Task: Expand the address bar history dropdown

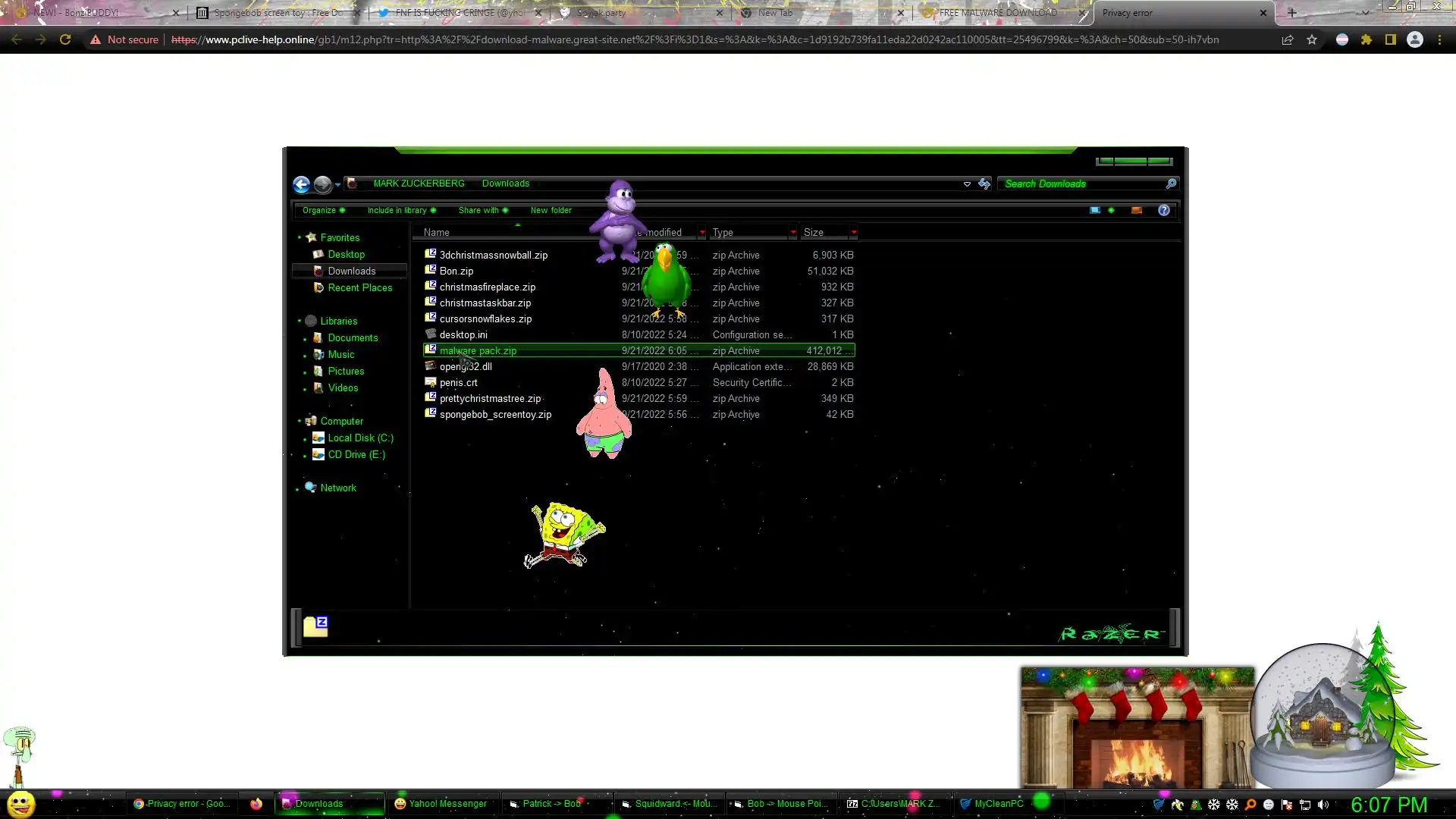Action: tap(967, 184)
